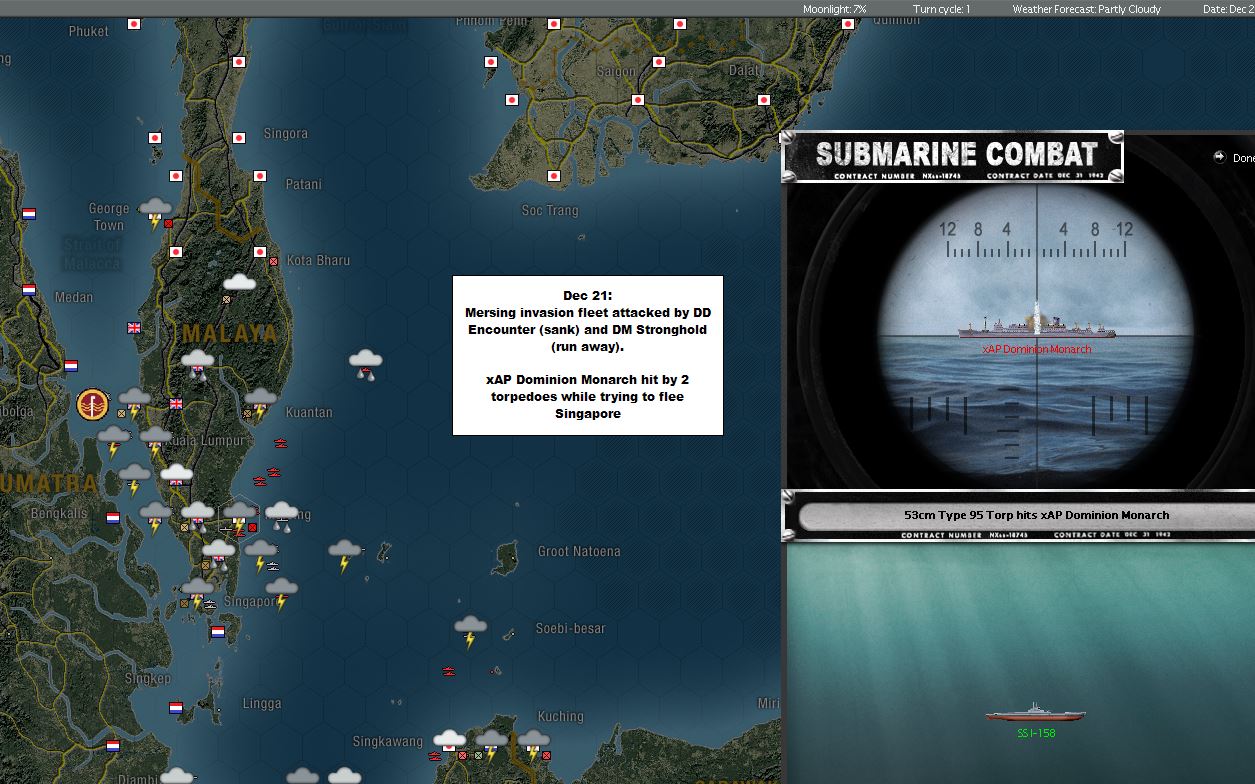This screenshot has height=784, width=1255.
Task: Click the Dutch flag left of Medan
Action: tap(29, 290)
